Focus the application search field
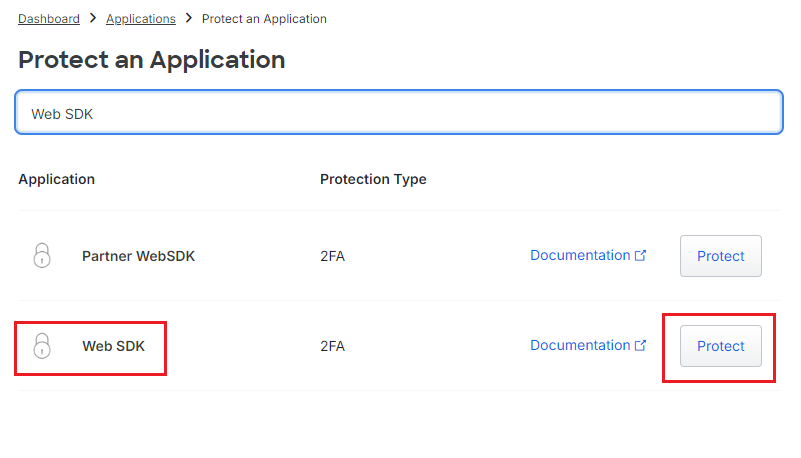Viewport: 801px width, 458px height. pyautogui.click(x=398, y=114)
